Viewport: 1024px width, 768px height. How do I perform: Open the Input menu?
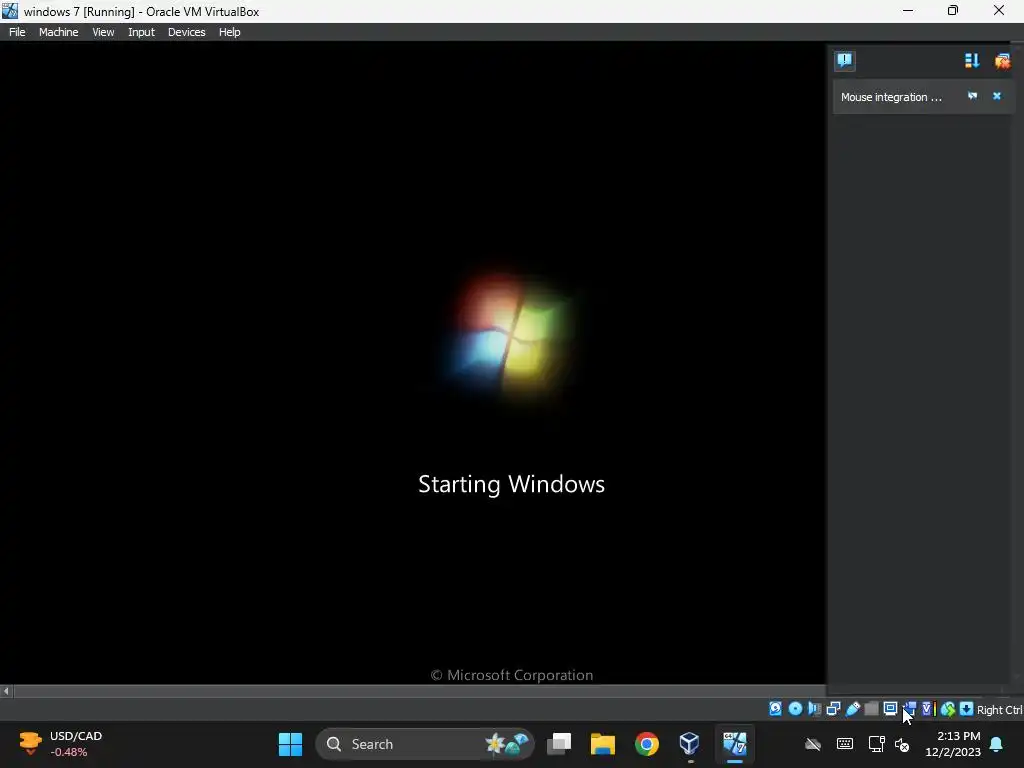(141, 32)
